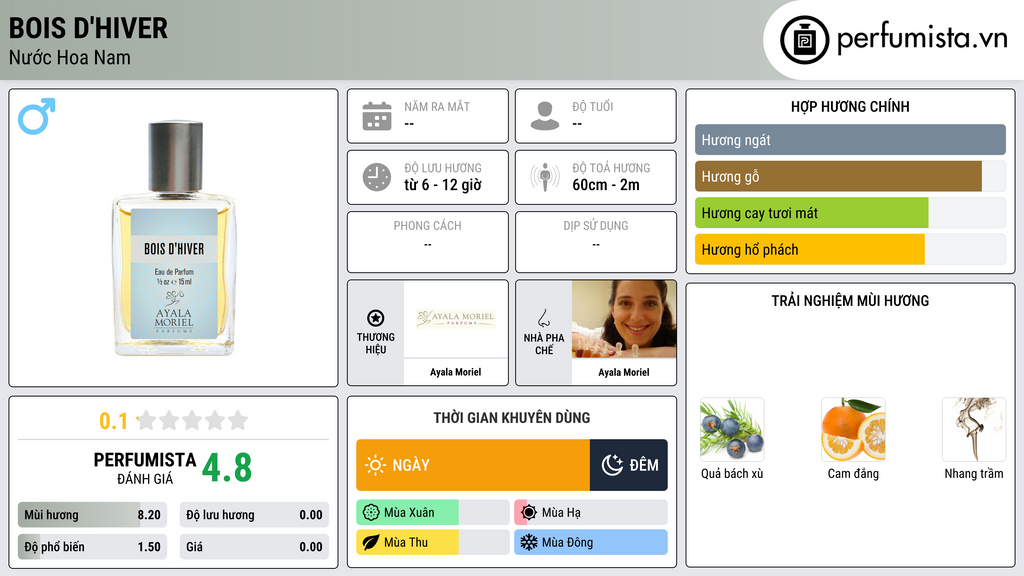Select the Quả bách xù note image
Image resolution: width=1024 pixels, height=576 pixels.
point(732,429)
